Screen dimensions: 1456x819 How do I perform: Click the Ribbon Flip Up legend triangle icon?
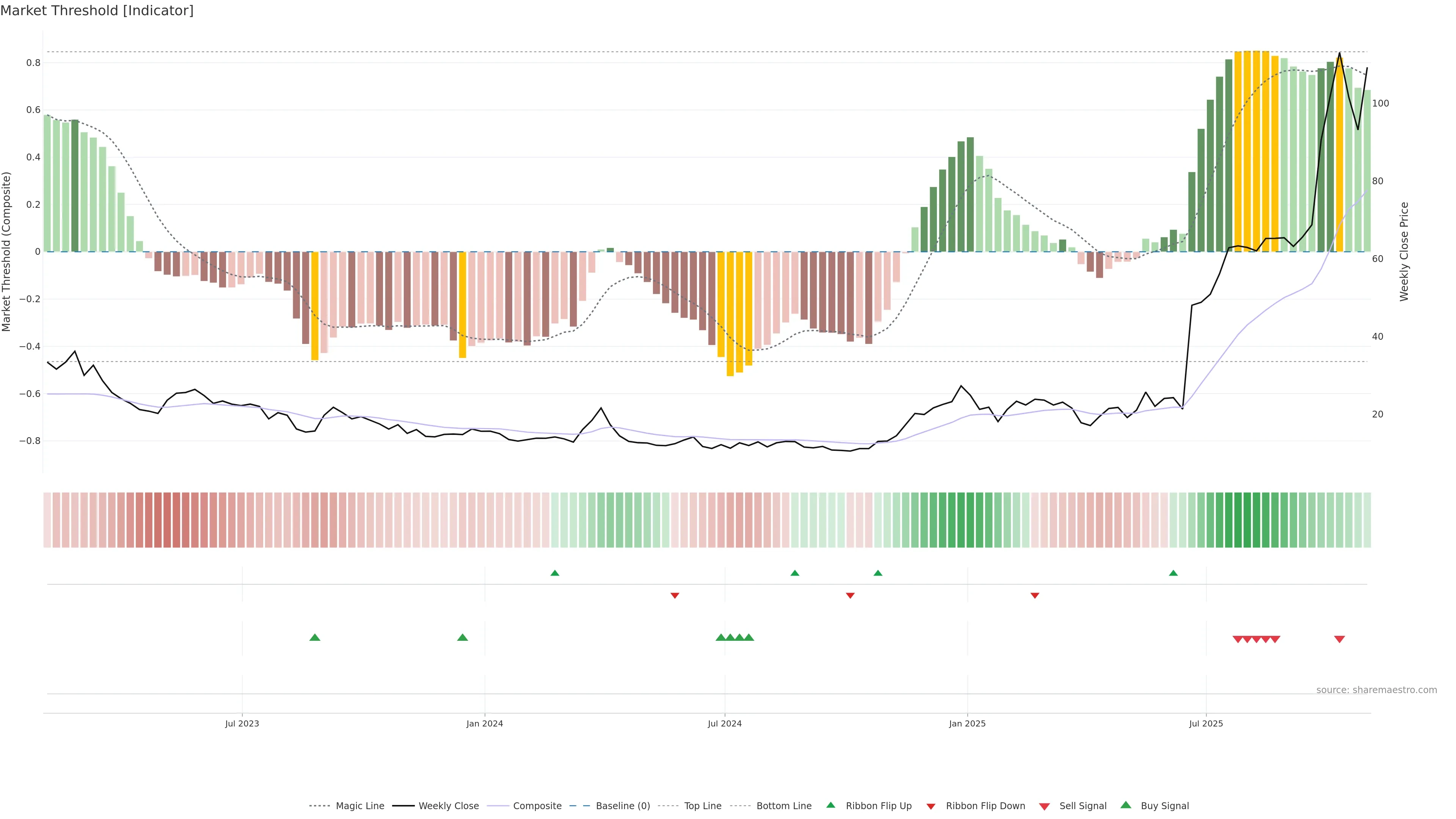[830, 805]
